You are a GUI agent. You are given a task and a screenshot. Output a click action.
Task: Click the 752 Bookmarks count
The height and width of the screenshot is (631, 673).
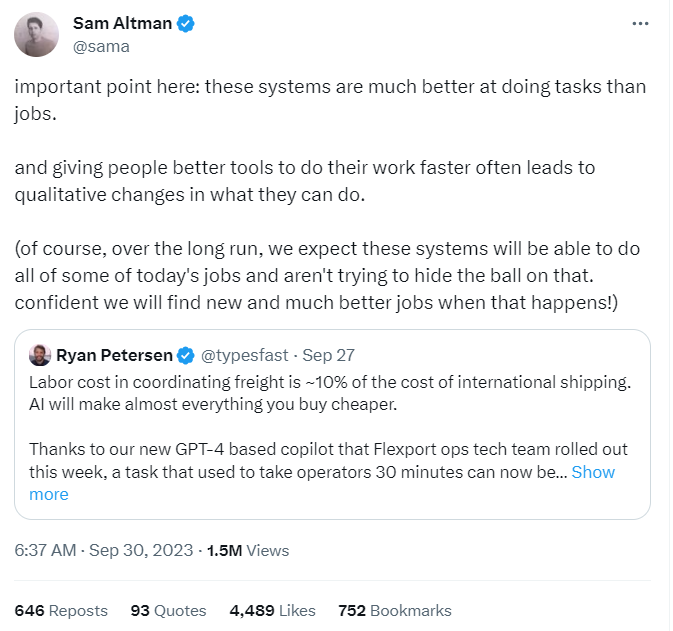(x=394, y=610)
